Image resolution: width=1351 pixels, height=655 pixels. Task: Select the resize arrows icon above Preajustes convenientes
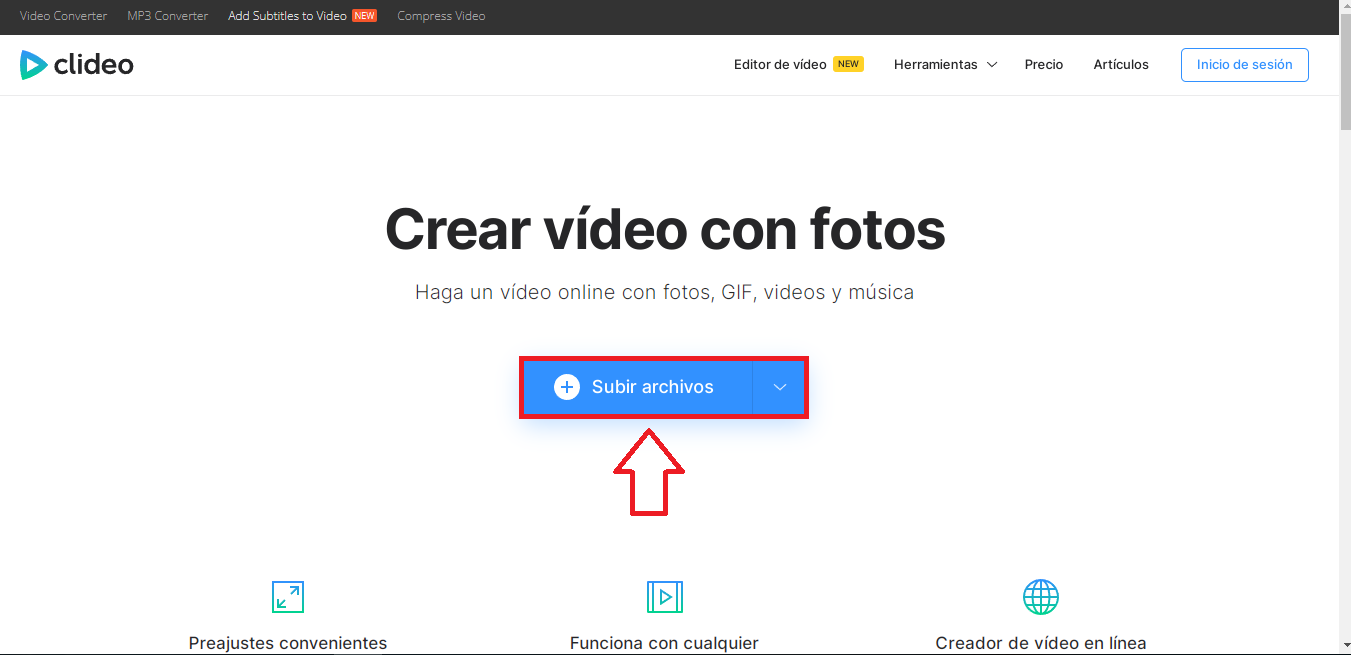pos(287,597)
